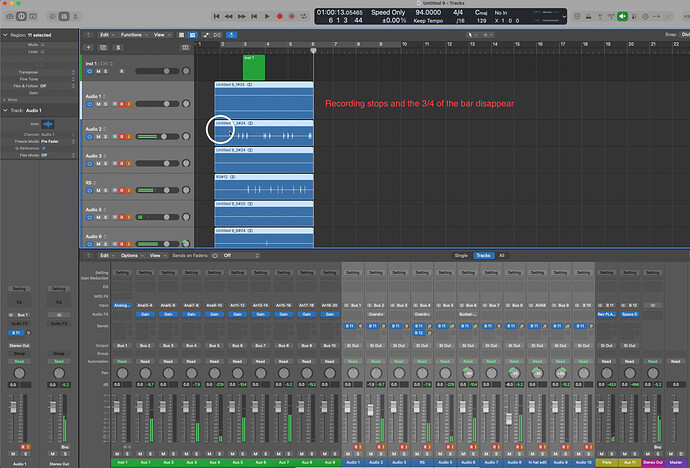Screen dimensions: 690x468
Task: Toggle the Show Automation button
Action: (206, 35)
